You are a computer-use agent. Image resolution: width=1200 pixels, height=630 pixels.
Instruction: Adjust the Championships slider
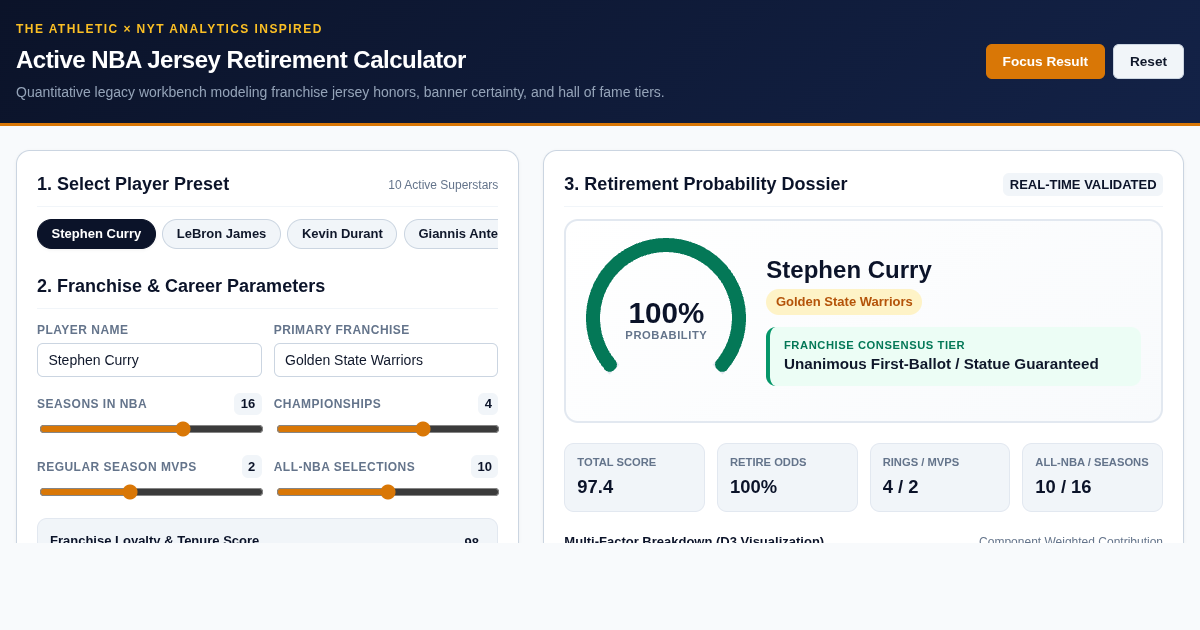click(x=387, y=429)
